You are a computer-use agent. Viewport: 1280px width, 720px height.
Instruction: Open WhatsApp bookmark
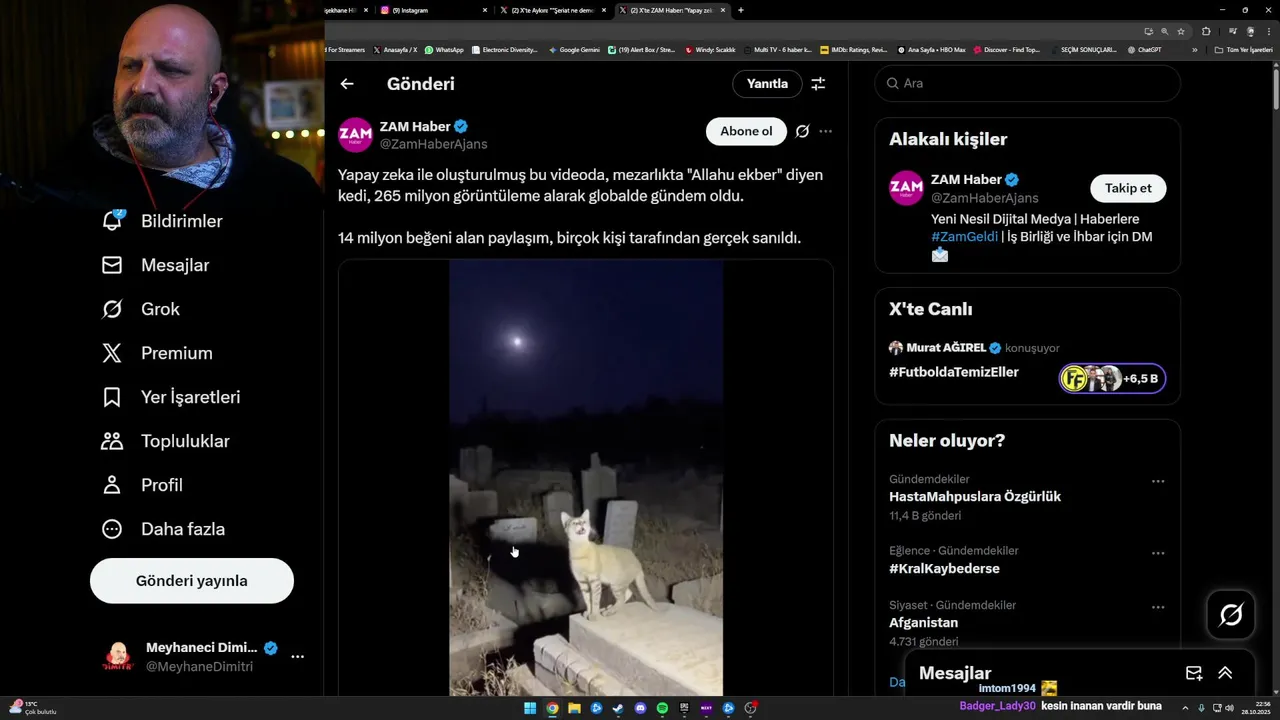pyautogui.click(x=444, y=49)
